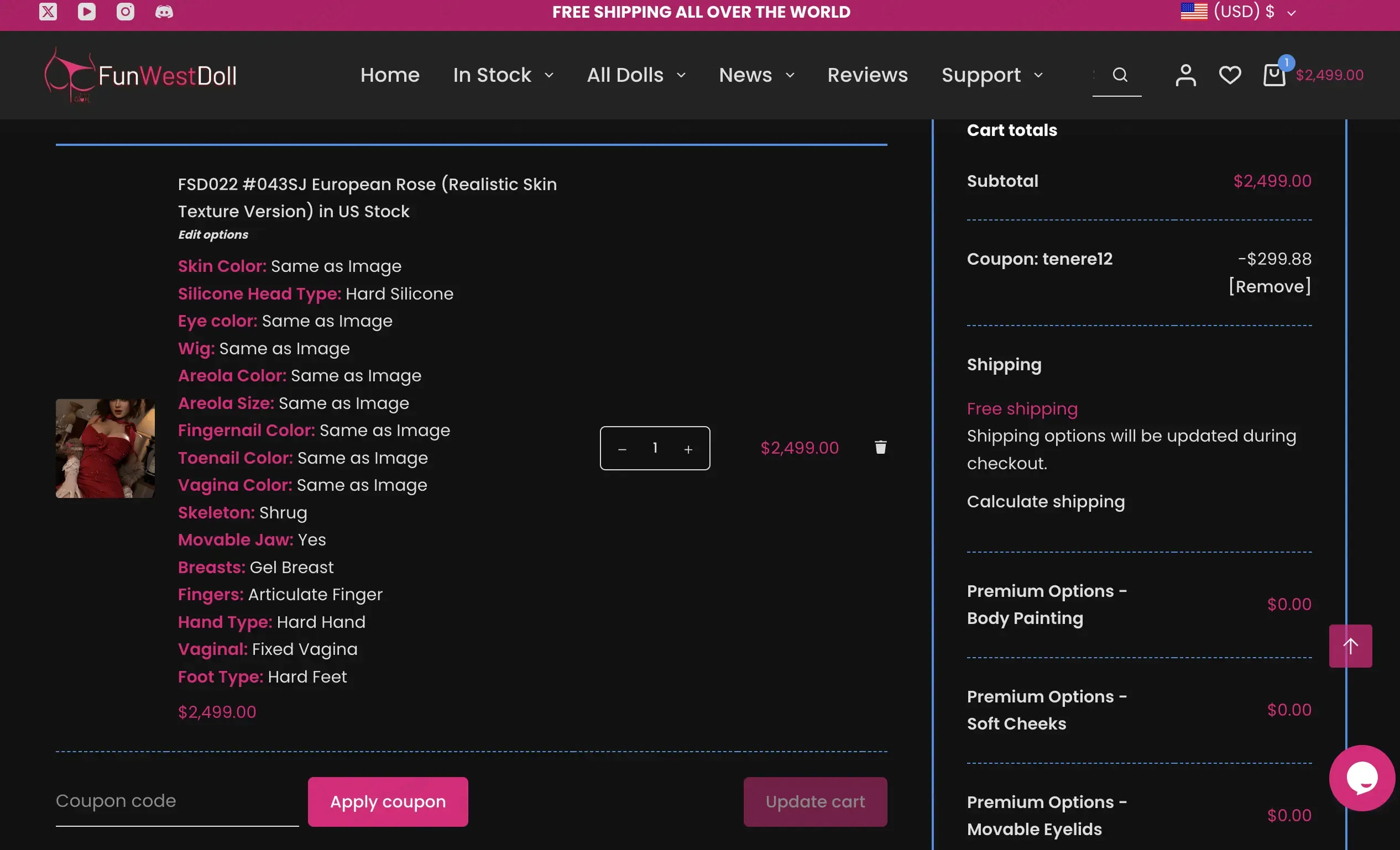Click the Premium Options - Soft Cheeks row
Screen dimensions: 1400x850
coord(1138,710)
